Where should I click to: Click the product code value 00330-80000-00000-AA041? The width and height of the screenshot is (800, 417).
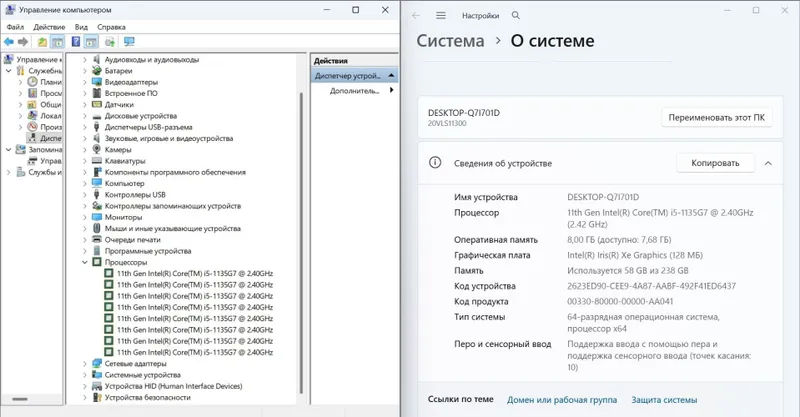[620, 301]
